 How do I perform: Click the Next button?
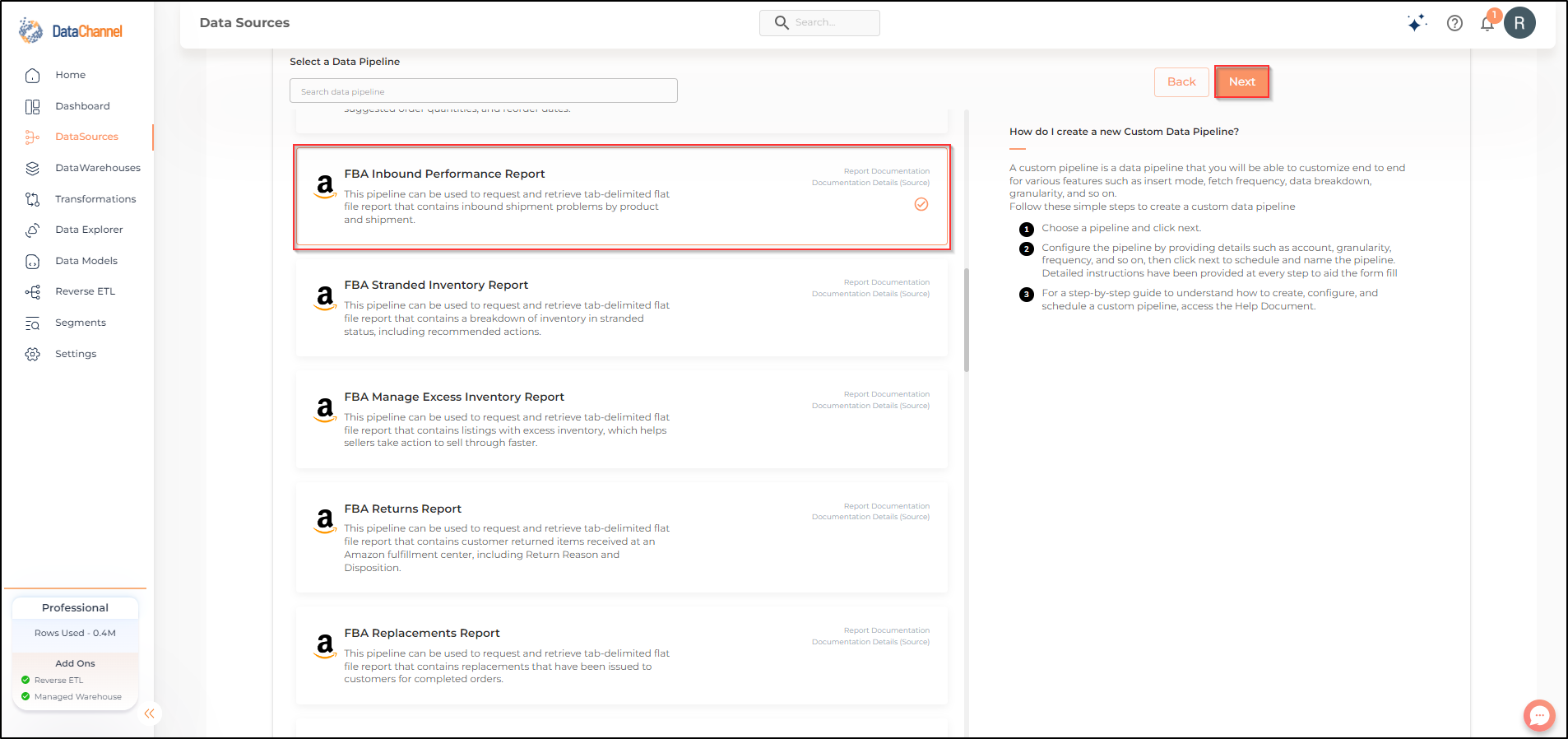click(x=1241, y=81)
